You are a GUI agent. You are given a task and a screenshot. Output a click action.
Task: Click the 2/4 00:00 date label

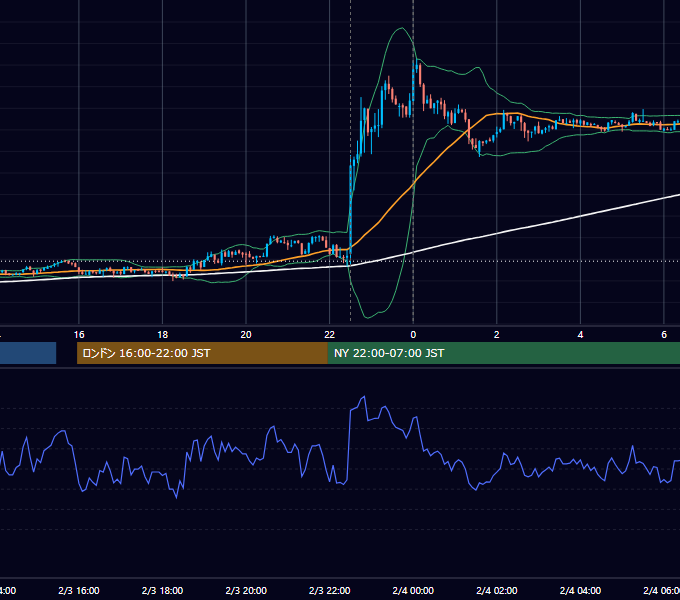(413, 590)
